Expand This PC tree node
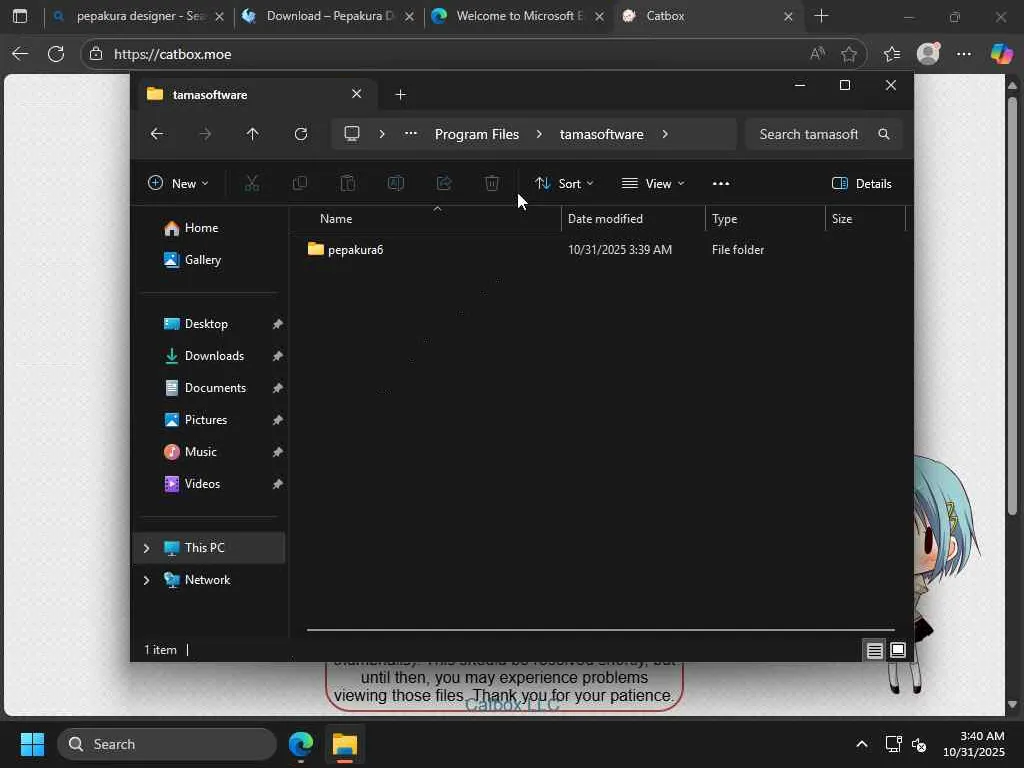1024x768 pixels. (146, 548)
